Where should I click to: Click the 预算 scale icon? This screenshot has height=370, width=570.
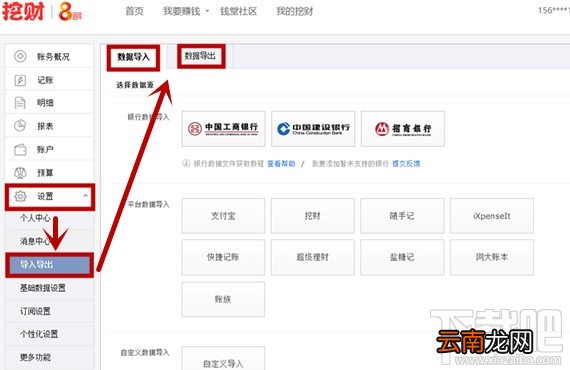coord(20,173)
